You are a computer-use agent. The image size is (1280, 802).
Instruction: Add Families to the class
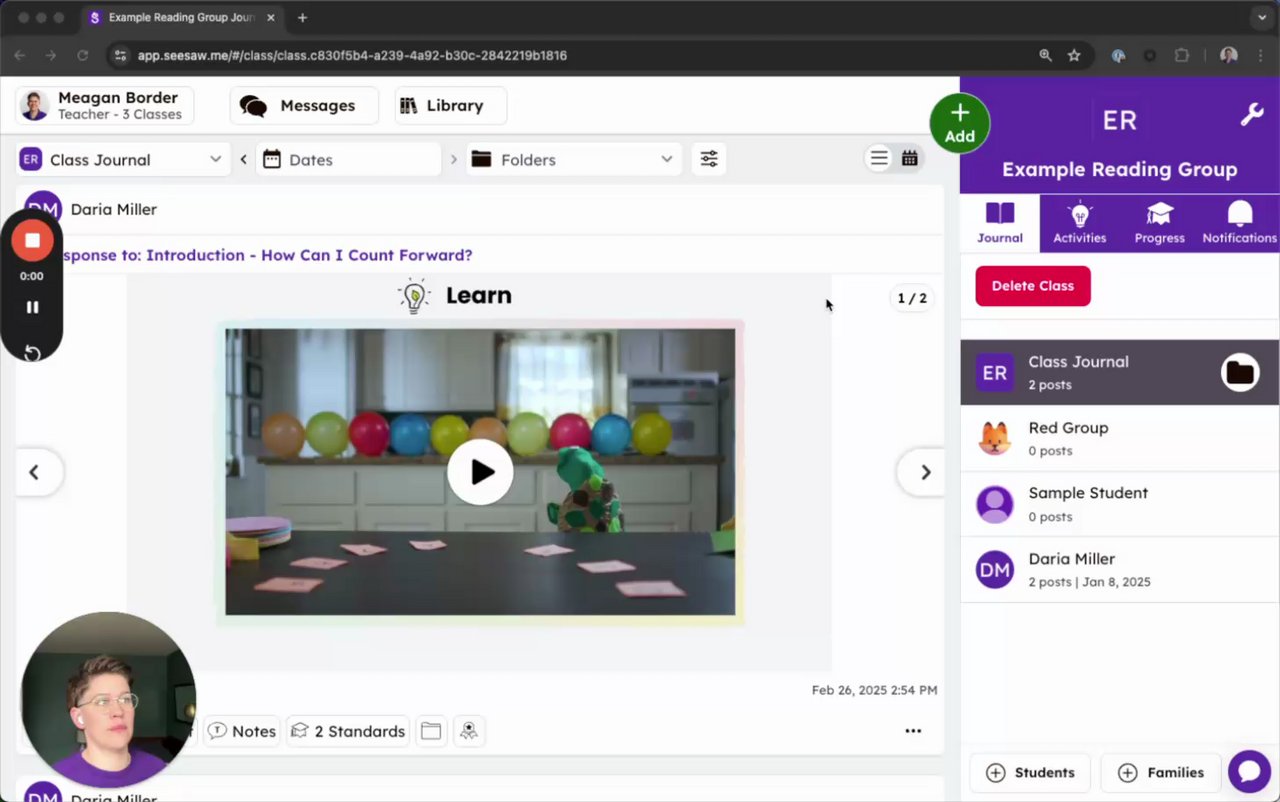click(1161, 772)
